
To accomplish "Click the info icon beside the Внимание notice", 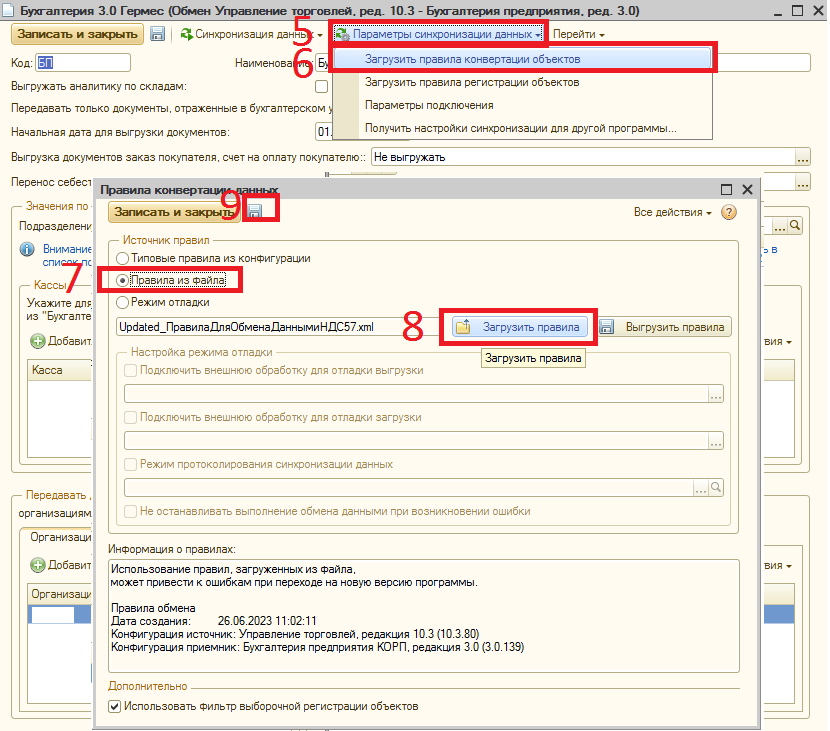I will [27, 249].
